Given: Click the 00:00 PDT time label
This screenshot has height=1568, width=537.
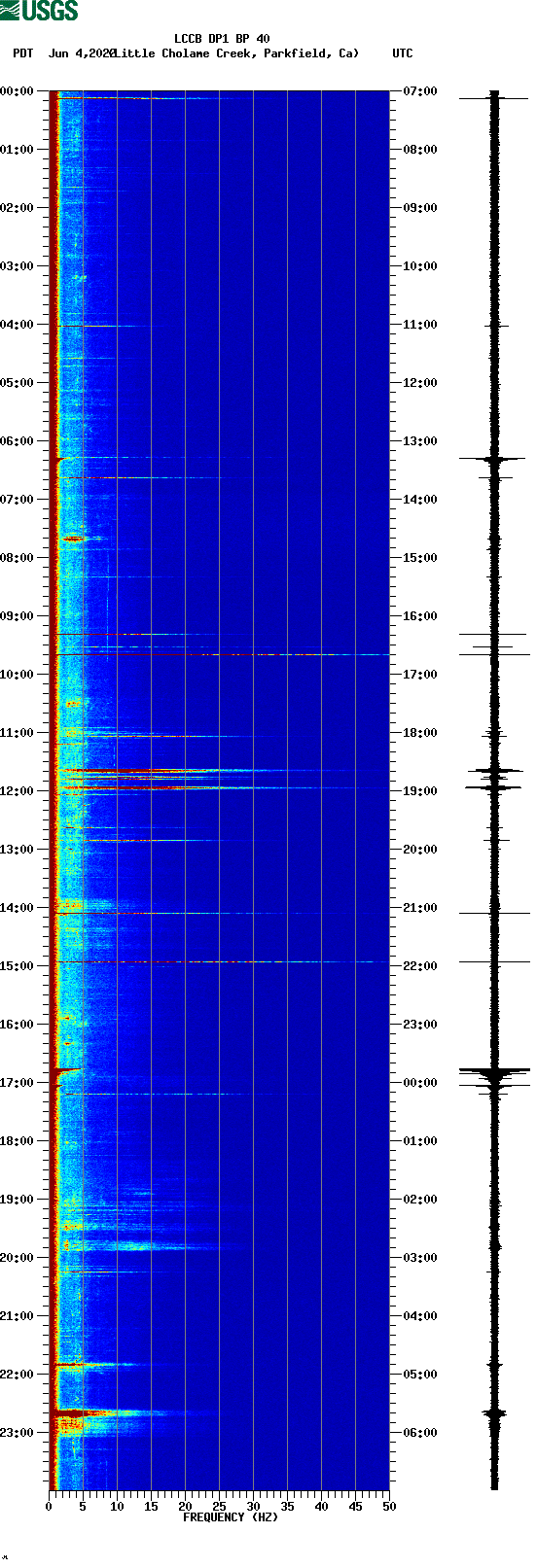Looking at the screenshot, I should click(18, 91).
